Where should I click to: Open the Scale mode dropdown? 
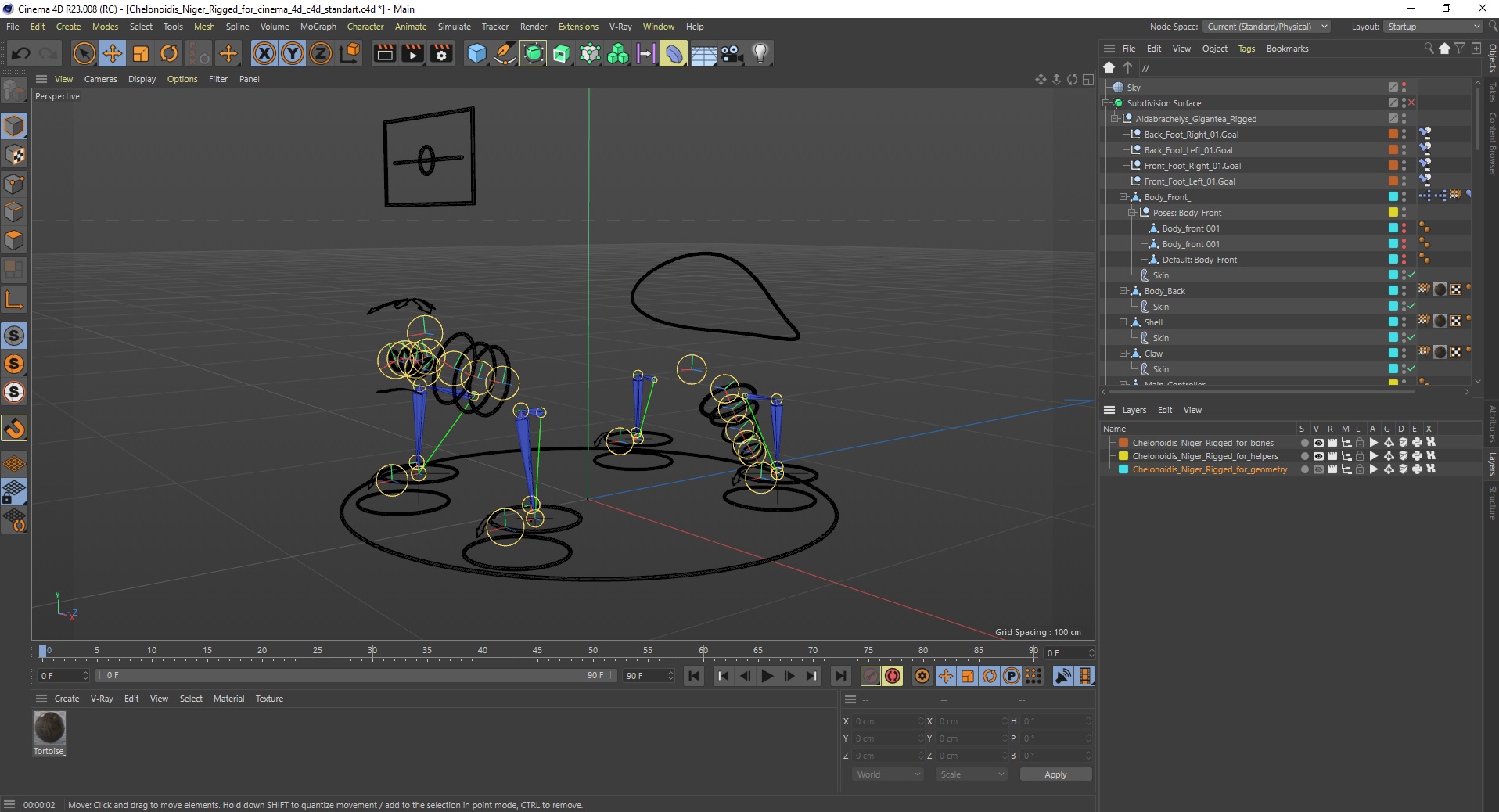click(972, 774)
